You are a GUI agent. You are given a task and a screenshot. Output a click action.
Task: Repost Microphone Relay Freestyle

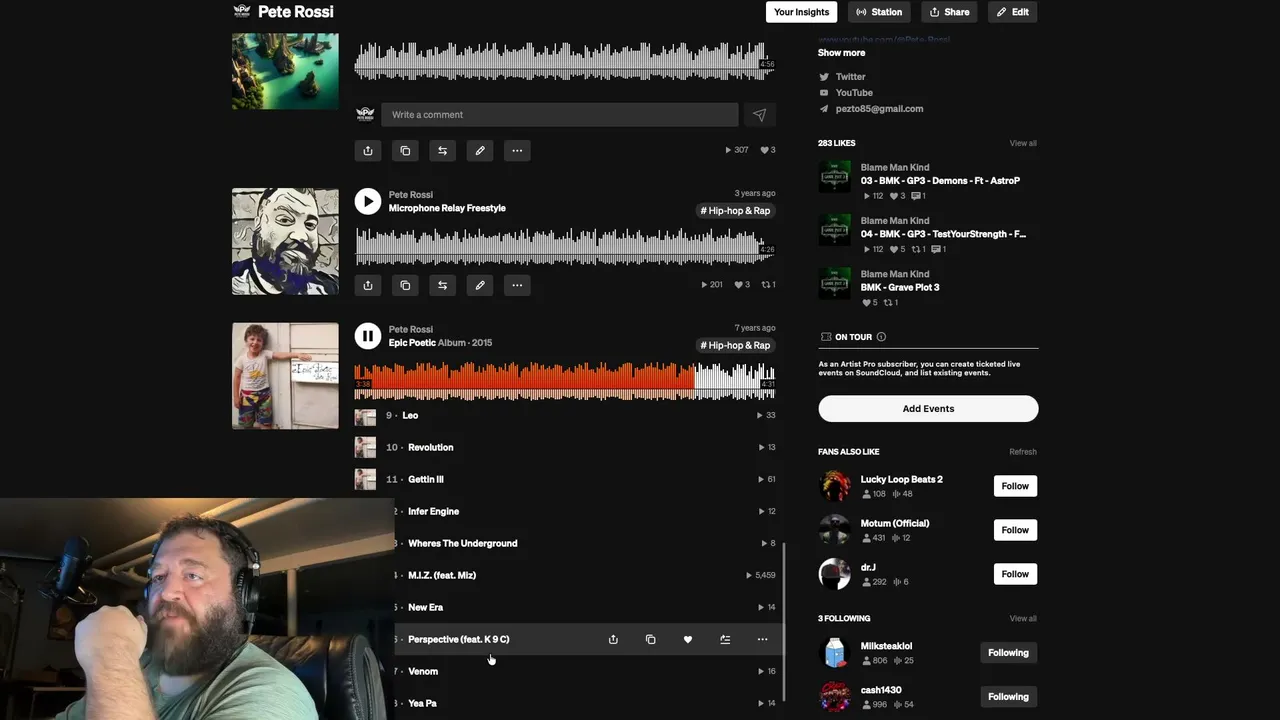click(442, 285)
